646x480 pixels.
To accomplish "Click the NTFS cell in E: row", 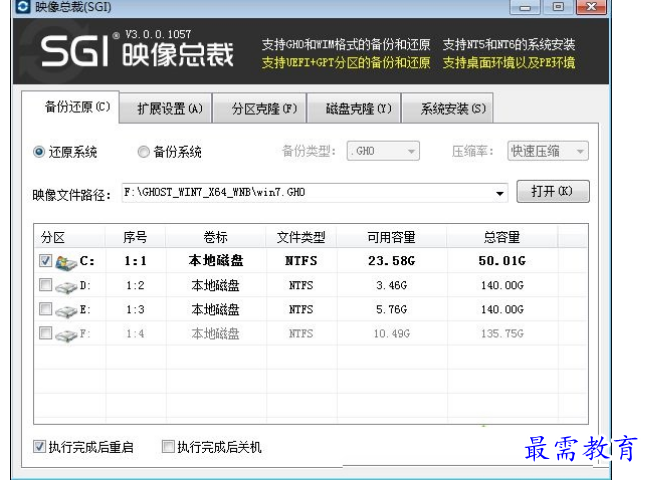I will pyautogui.click(x=301, y=309).
